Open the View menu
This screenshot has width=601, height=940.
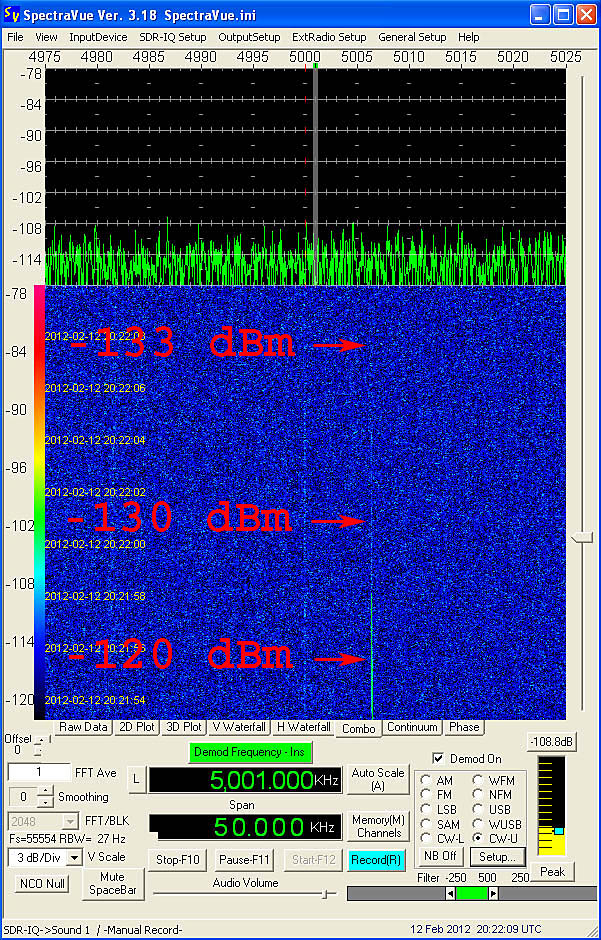coord(46,37)
